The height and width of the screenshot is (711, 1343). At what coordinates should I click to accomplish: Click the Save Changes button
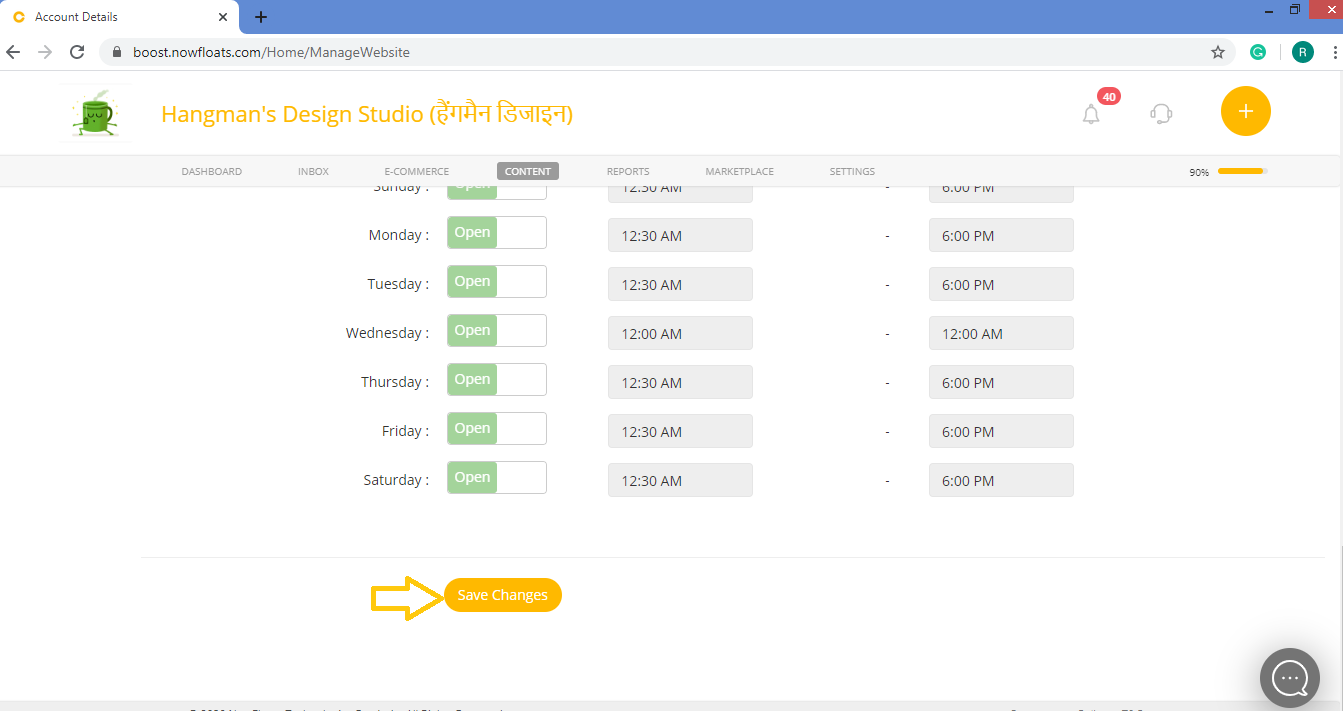503,595
